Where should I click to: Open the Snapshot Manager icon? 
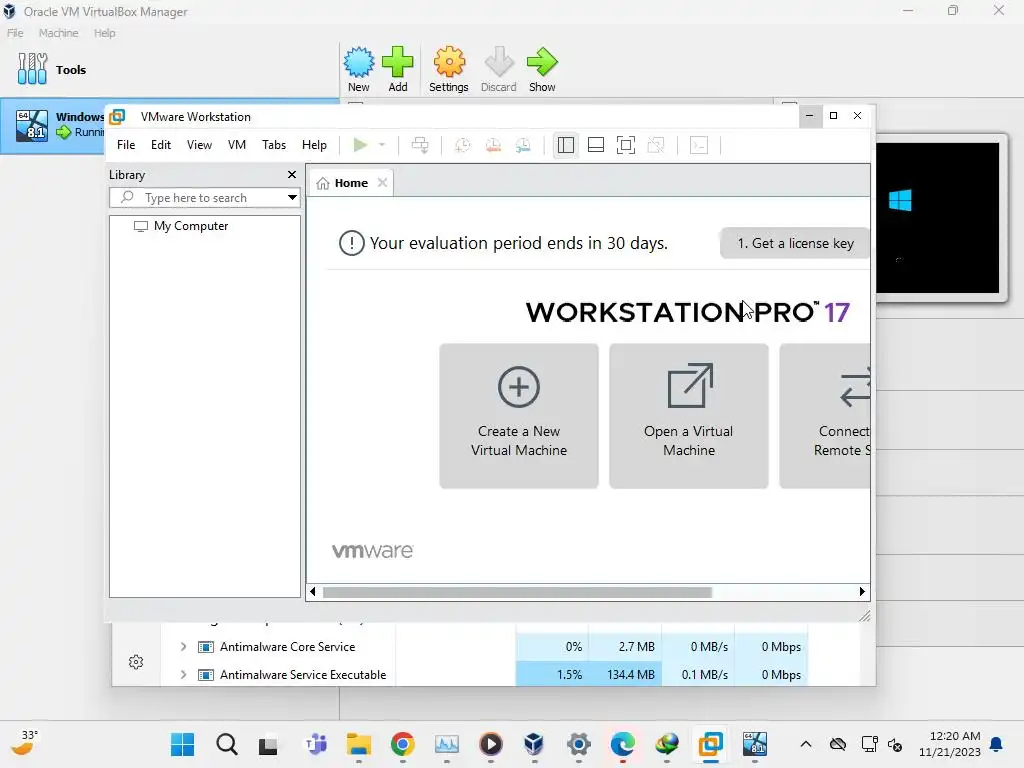pyautogui.click(x=523, y=145)
